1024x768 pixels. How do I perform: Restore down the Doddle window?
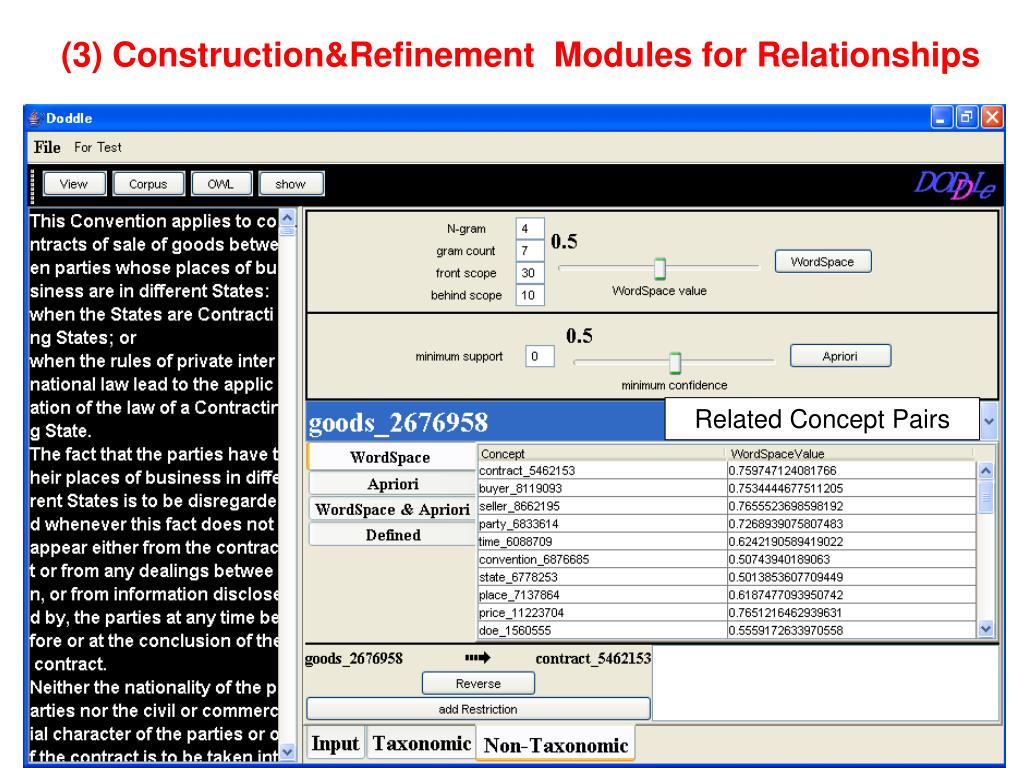tap(967, 118)
